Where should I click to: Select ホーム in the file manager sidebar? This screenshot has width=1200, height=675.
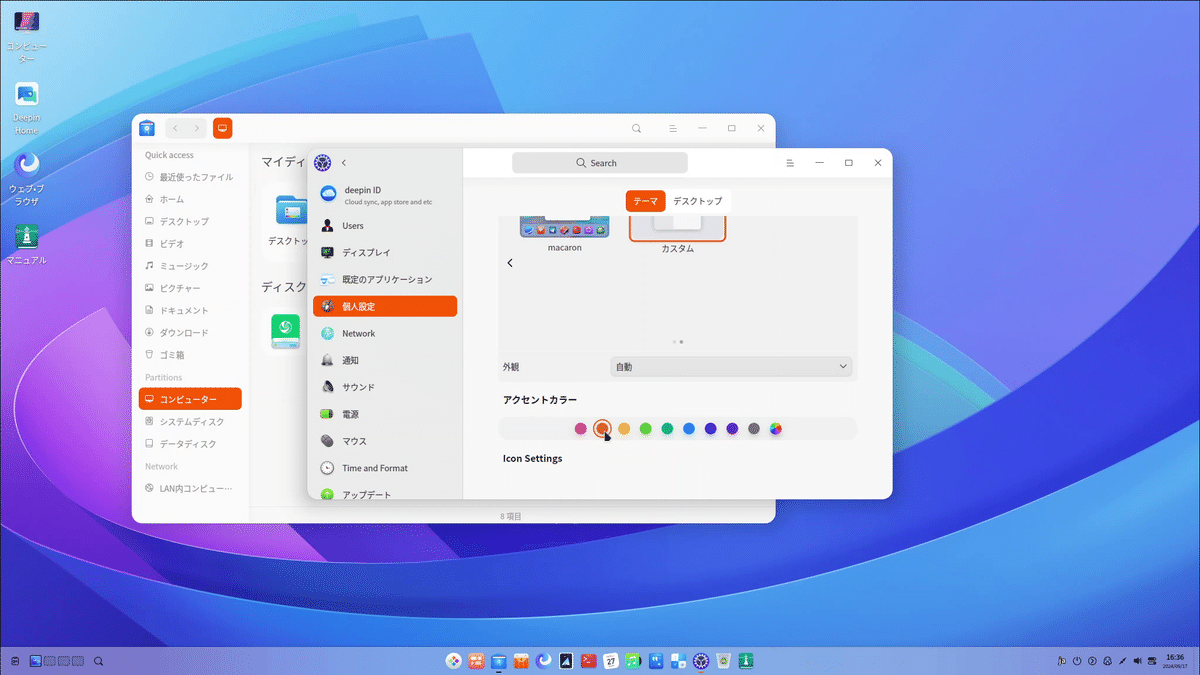[190, 199]
